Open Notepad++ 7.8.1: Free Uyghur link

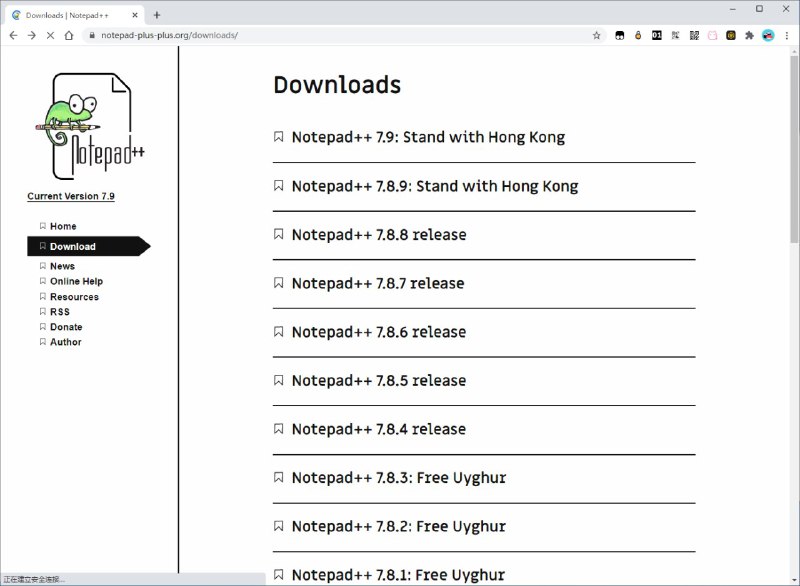pos(398,575)
